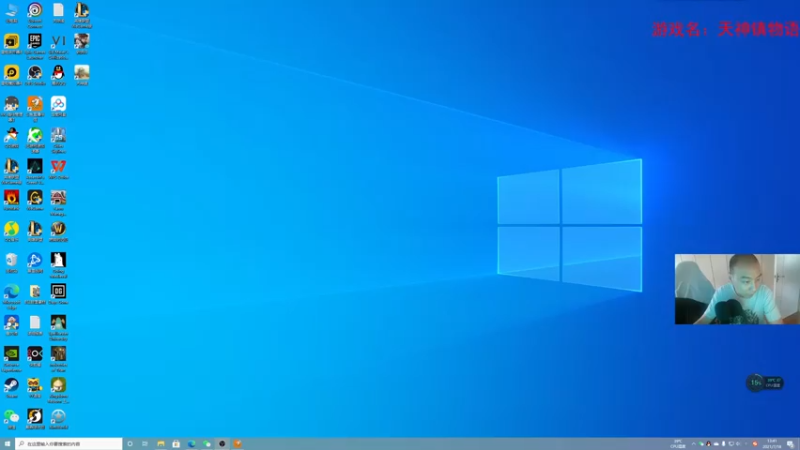The height and width of the screenshot is (450, 800).
Task: Open the orange app on the taskbar
Action: [x=237, y=444]
